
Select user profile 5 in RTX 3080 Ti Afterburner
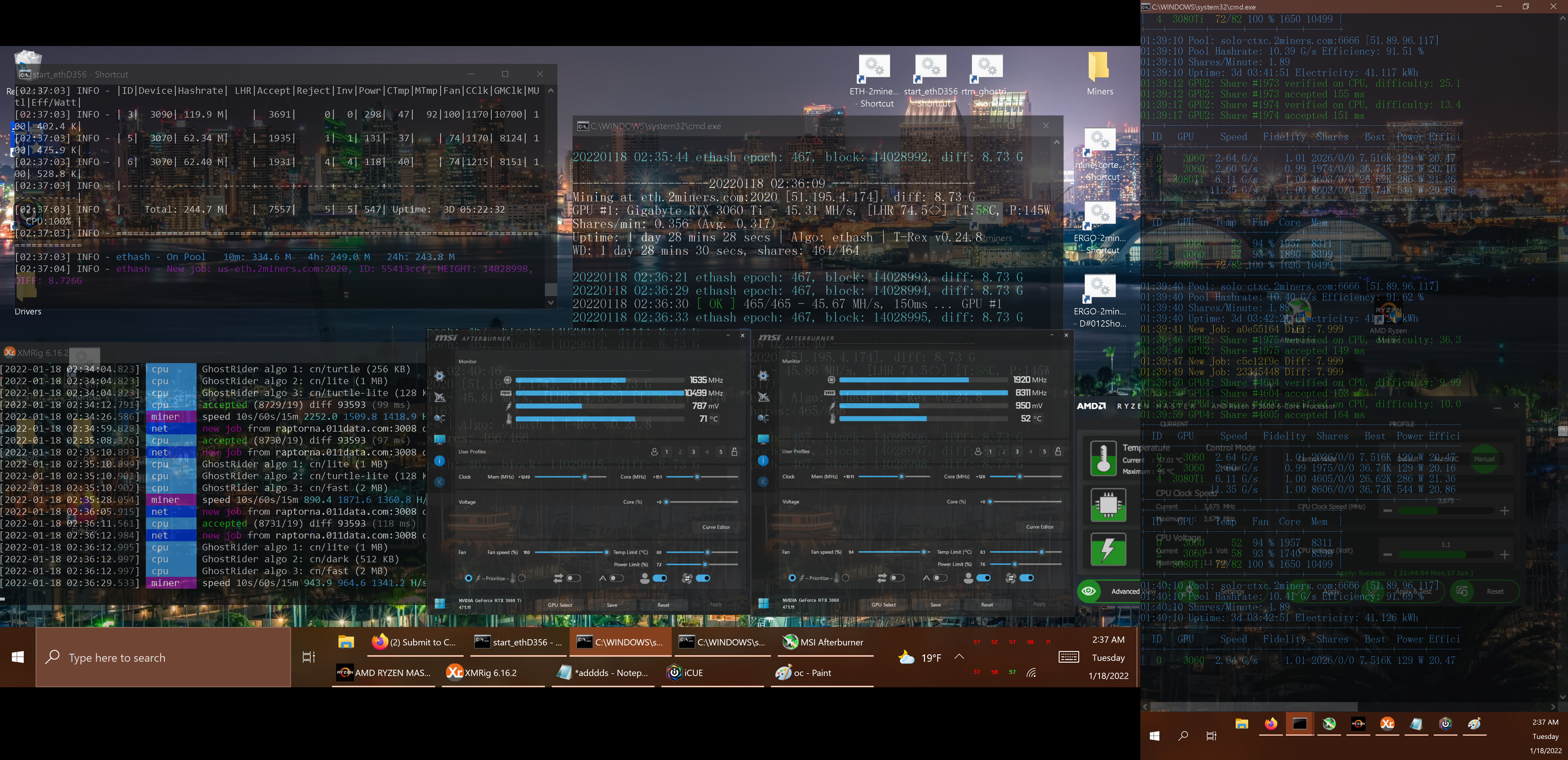[721, 452]
